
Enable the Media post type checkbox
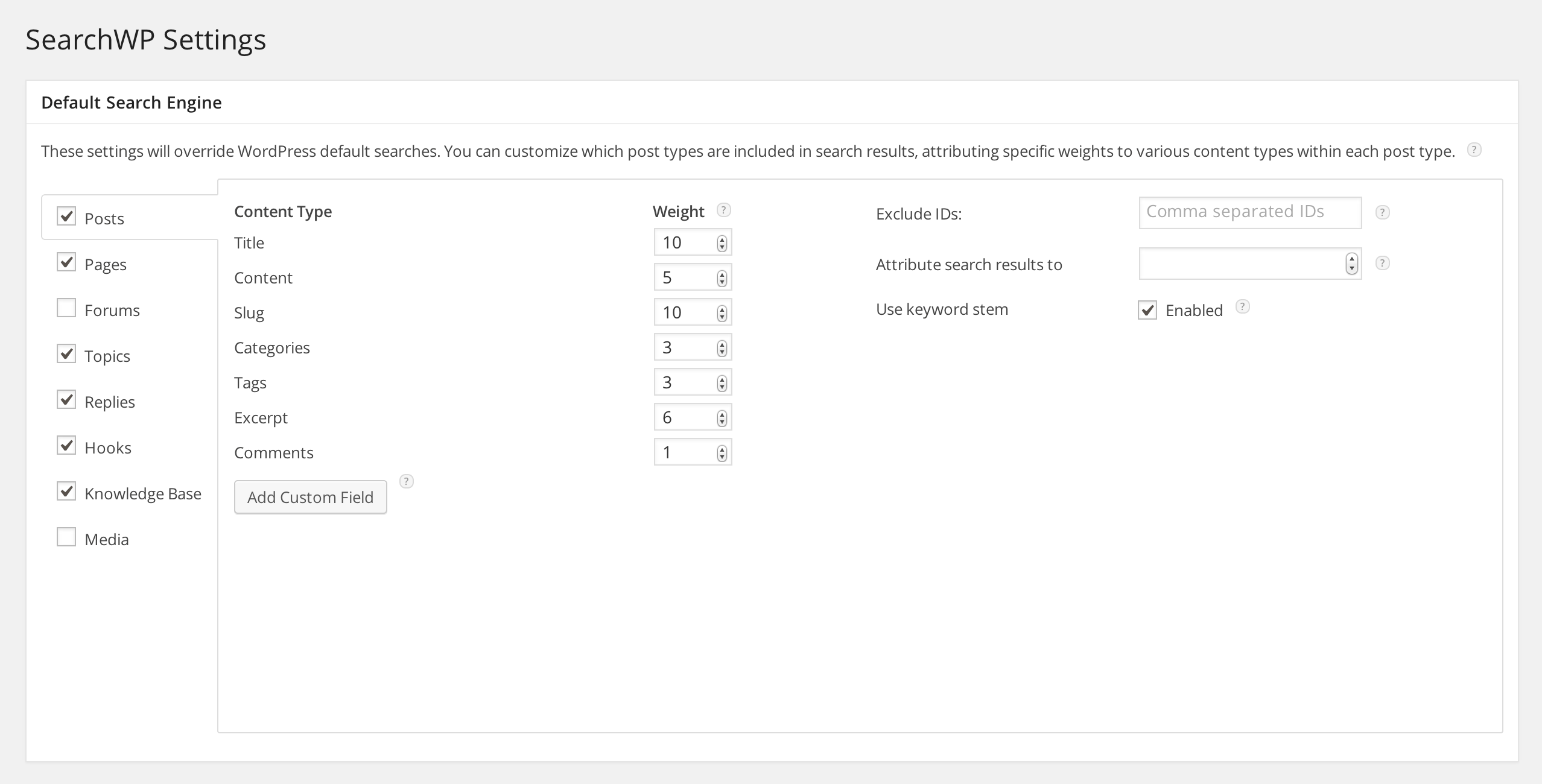click(66, 537)
